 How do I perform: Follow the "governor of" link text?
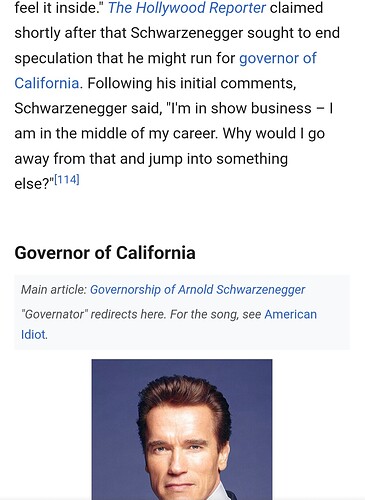[278, 58]
